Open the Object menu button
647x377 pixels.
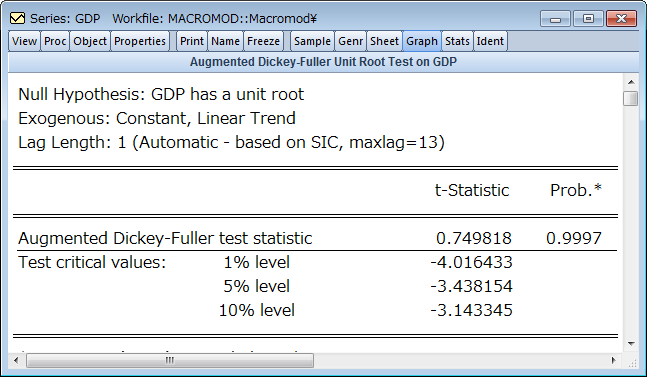point(90,41)
